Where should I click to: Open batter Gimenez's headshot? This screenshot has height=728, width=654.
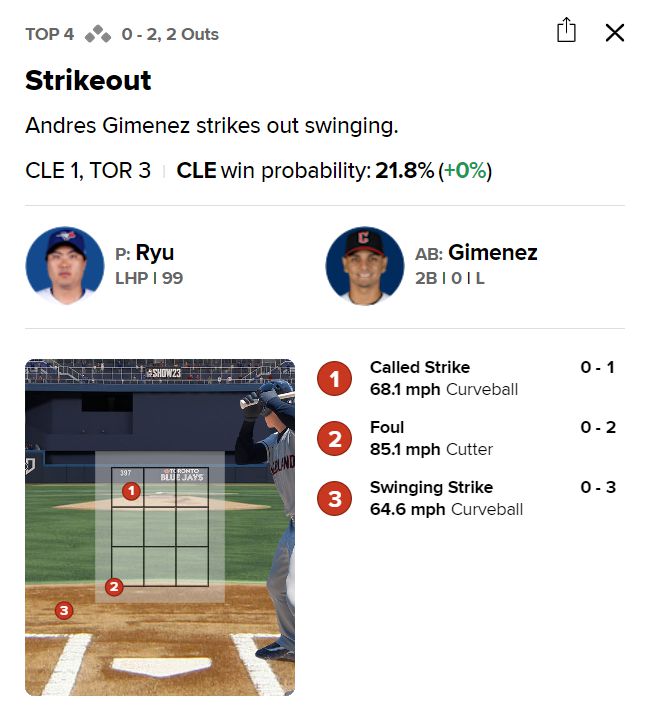point(365,266)
